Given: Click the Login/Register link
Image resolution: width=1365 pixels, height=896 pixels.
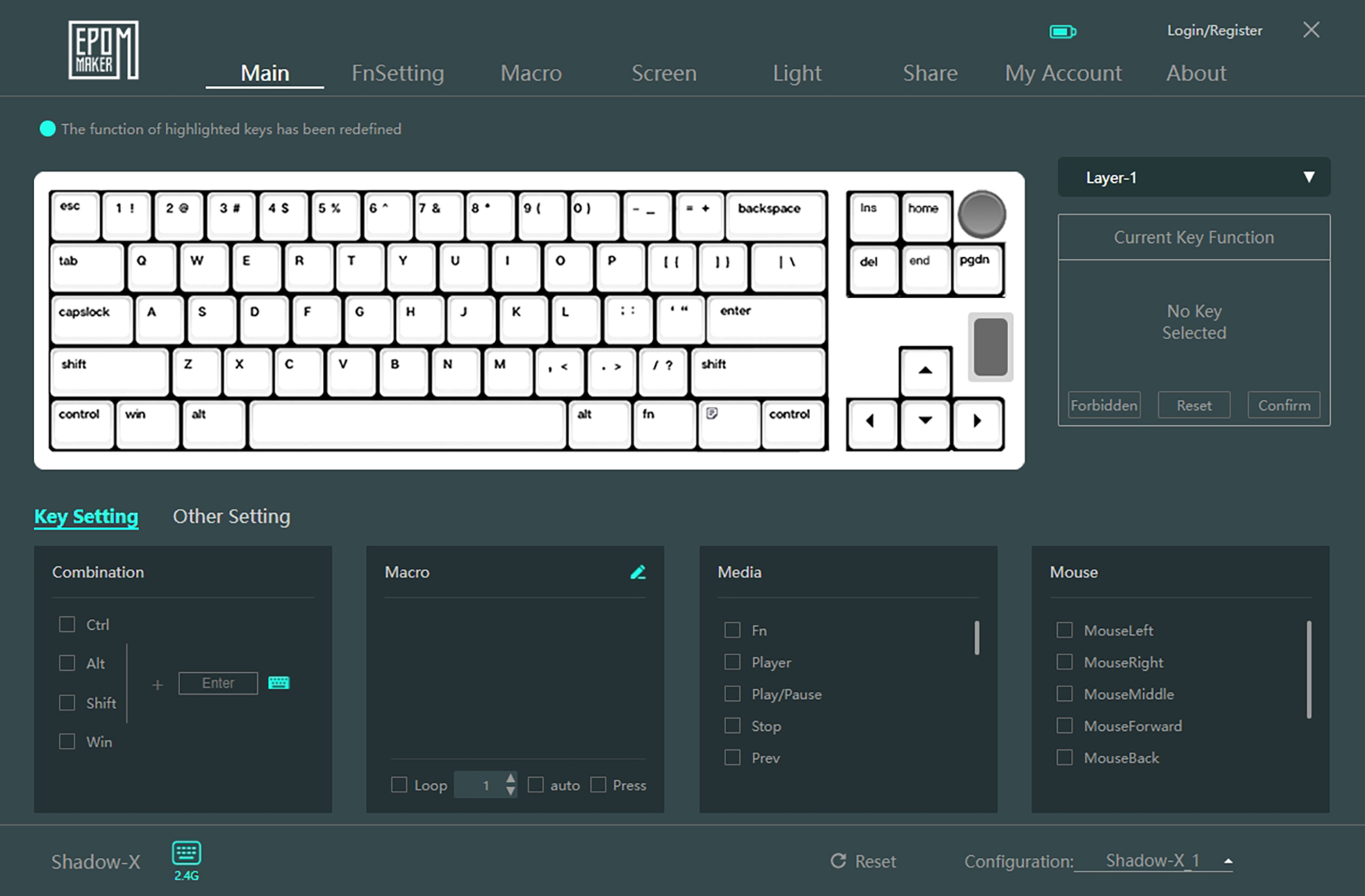Looking at the screenshot, I should tap(1214, 31).
